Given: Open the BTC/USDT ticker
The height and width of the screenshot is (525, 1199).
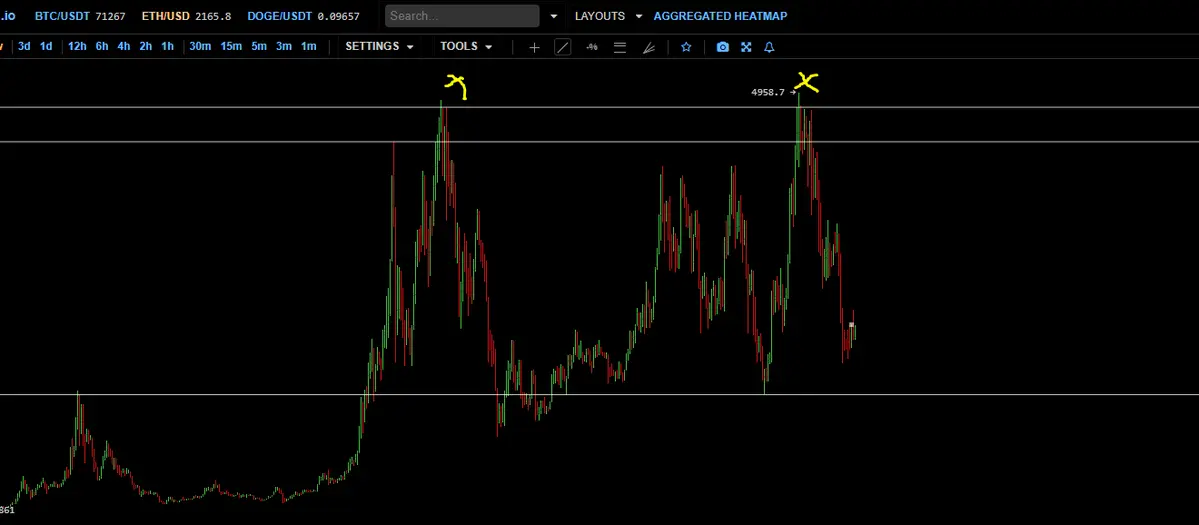Looking at the screenshot, I should (62, 16).
